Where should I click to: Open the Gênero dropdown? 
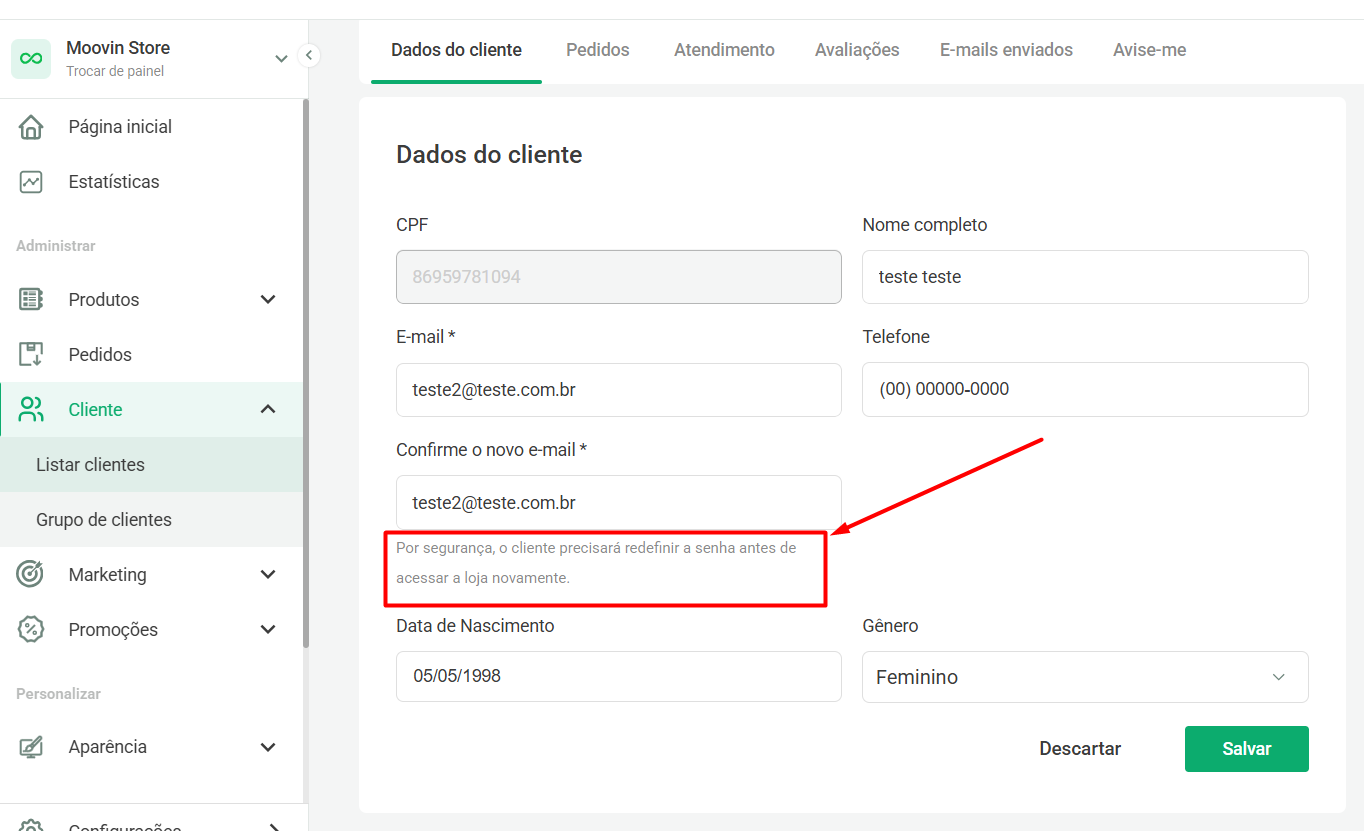click(1085, 677)
